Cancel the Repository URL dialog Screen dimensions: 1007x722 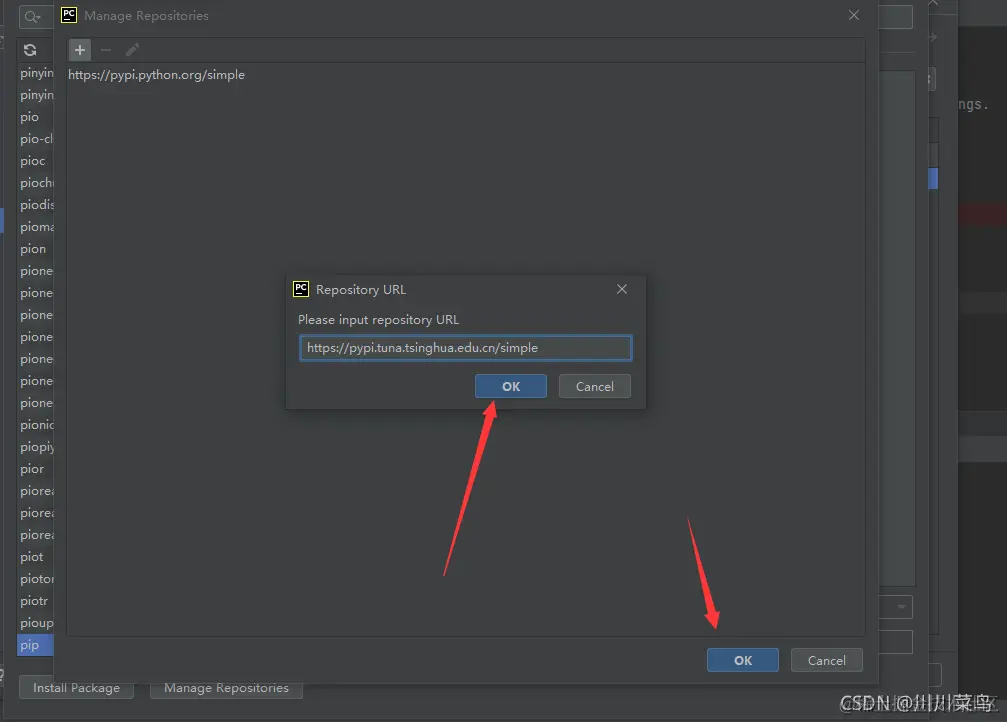595,386
